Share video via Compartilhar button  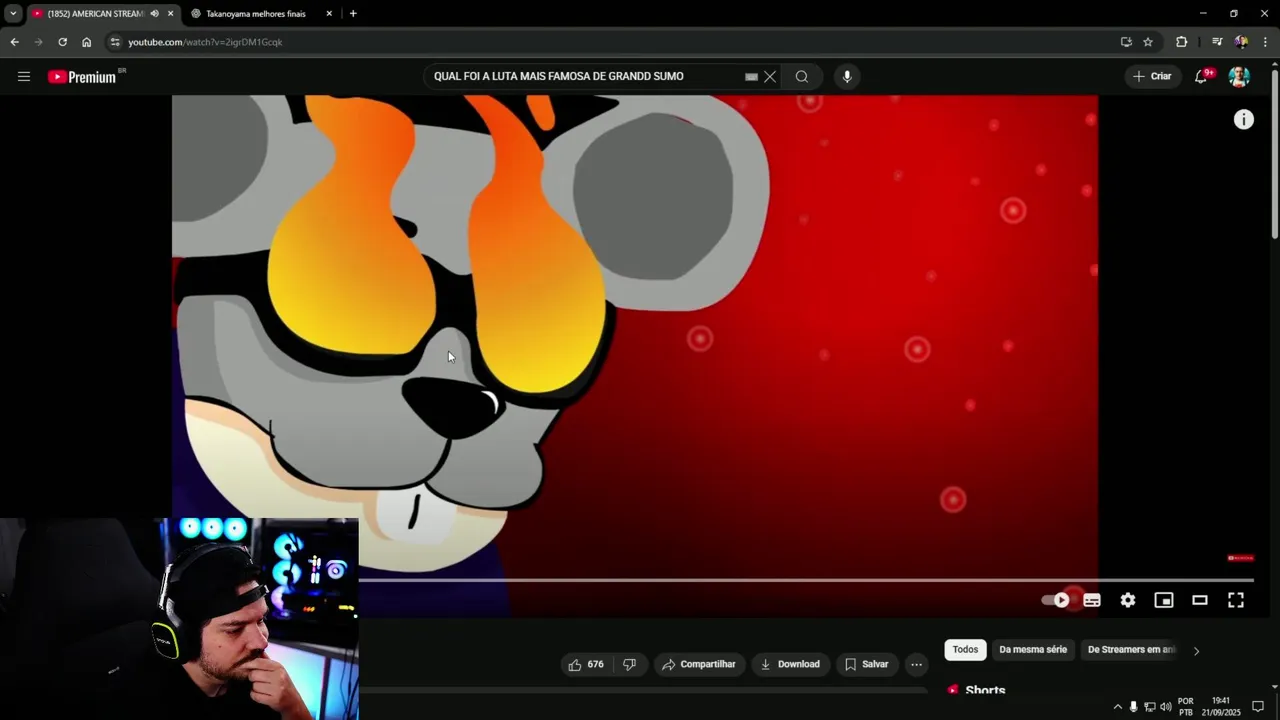699,664
